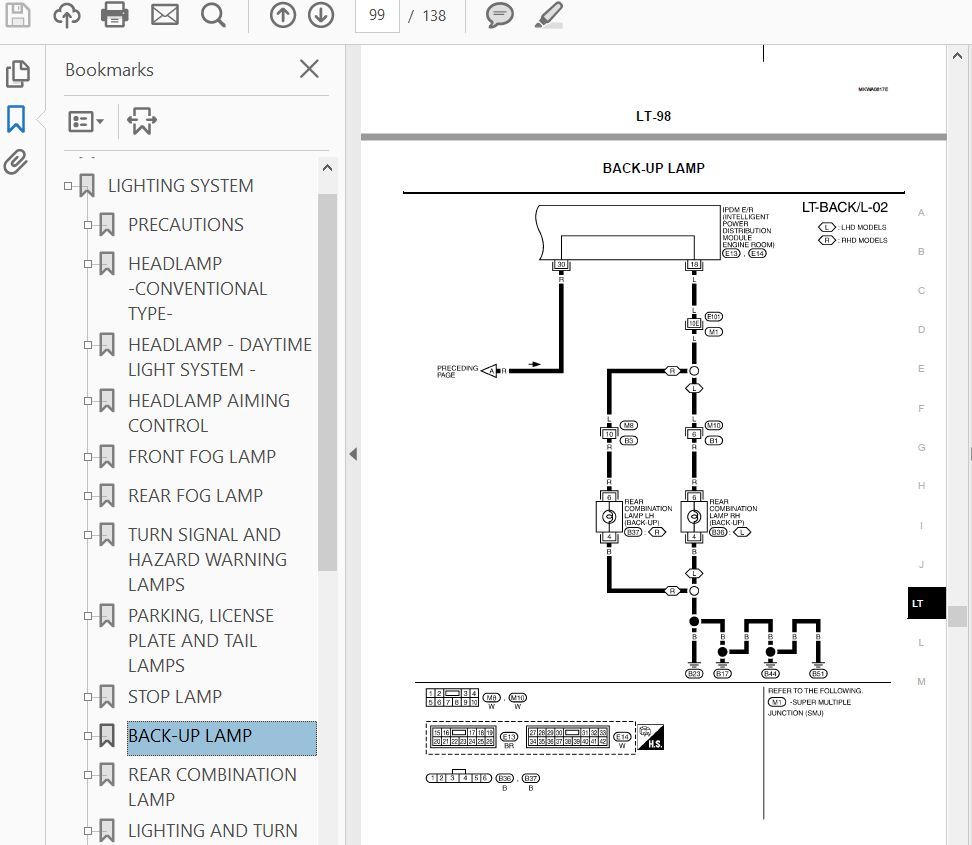Click the RHD MODELS legend entry
The height and width of the screenshot is (845, 972).
click(852, 240)
